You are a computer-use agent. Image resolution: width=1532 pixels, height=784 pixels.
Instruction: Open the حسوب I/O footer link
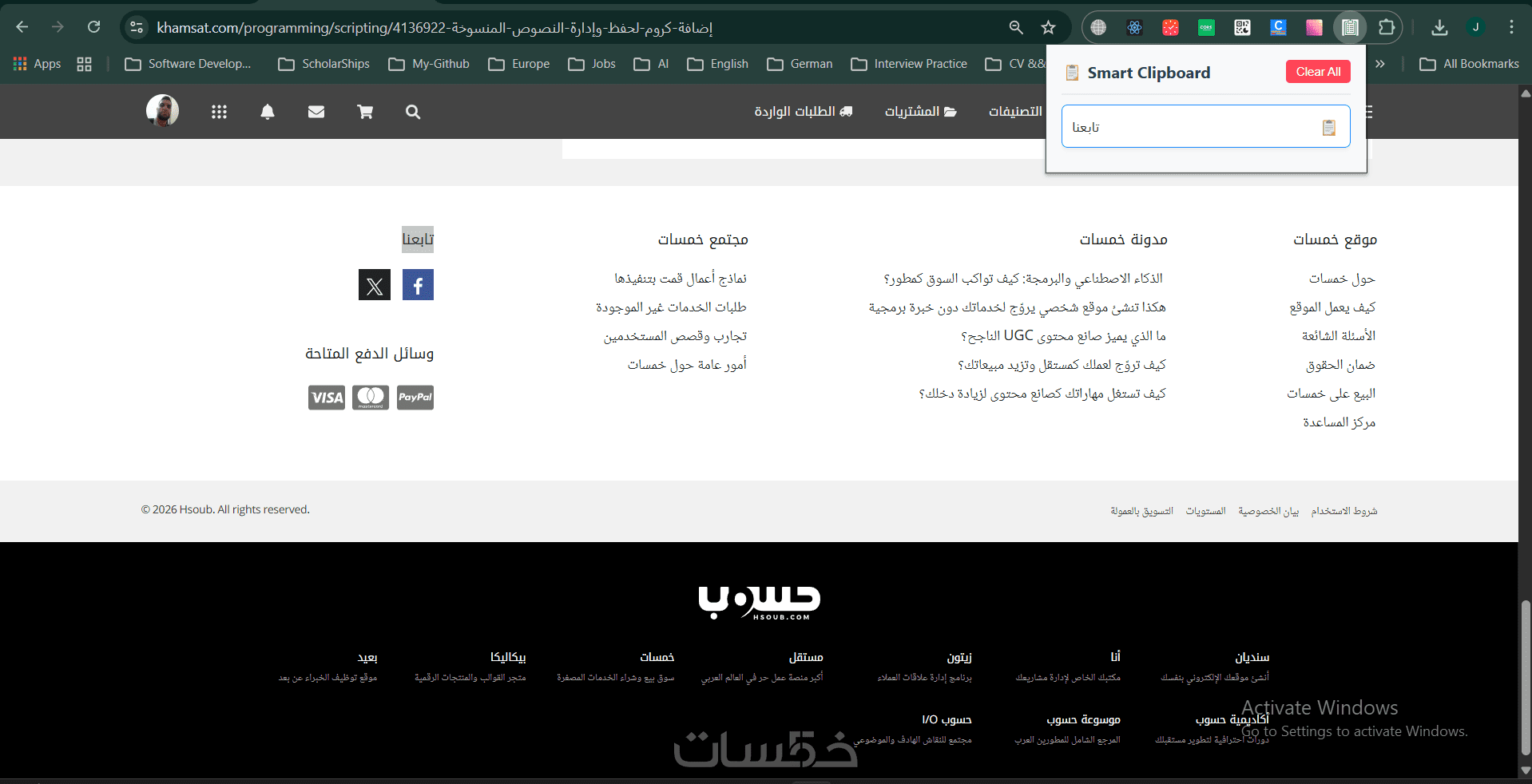pos(947,719)
